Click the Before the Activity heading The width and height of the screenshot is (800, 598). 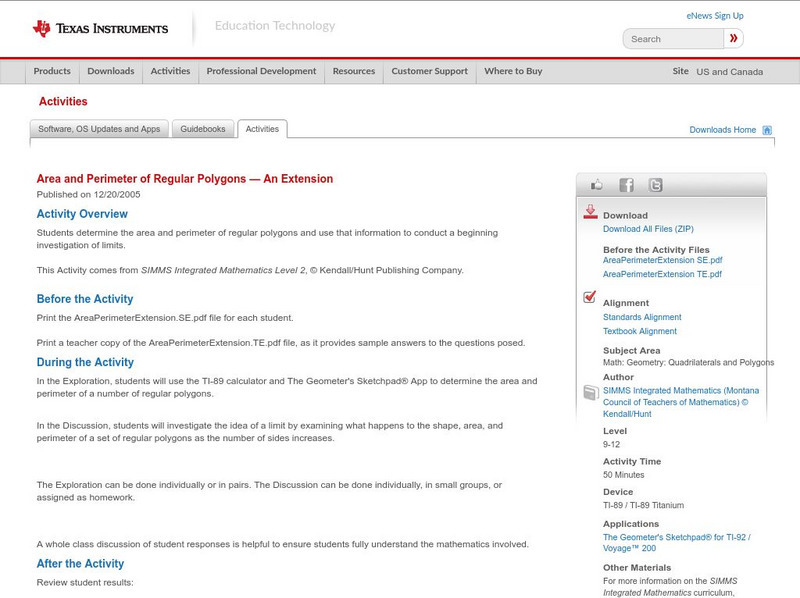click(85, 299)
